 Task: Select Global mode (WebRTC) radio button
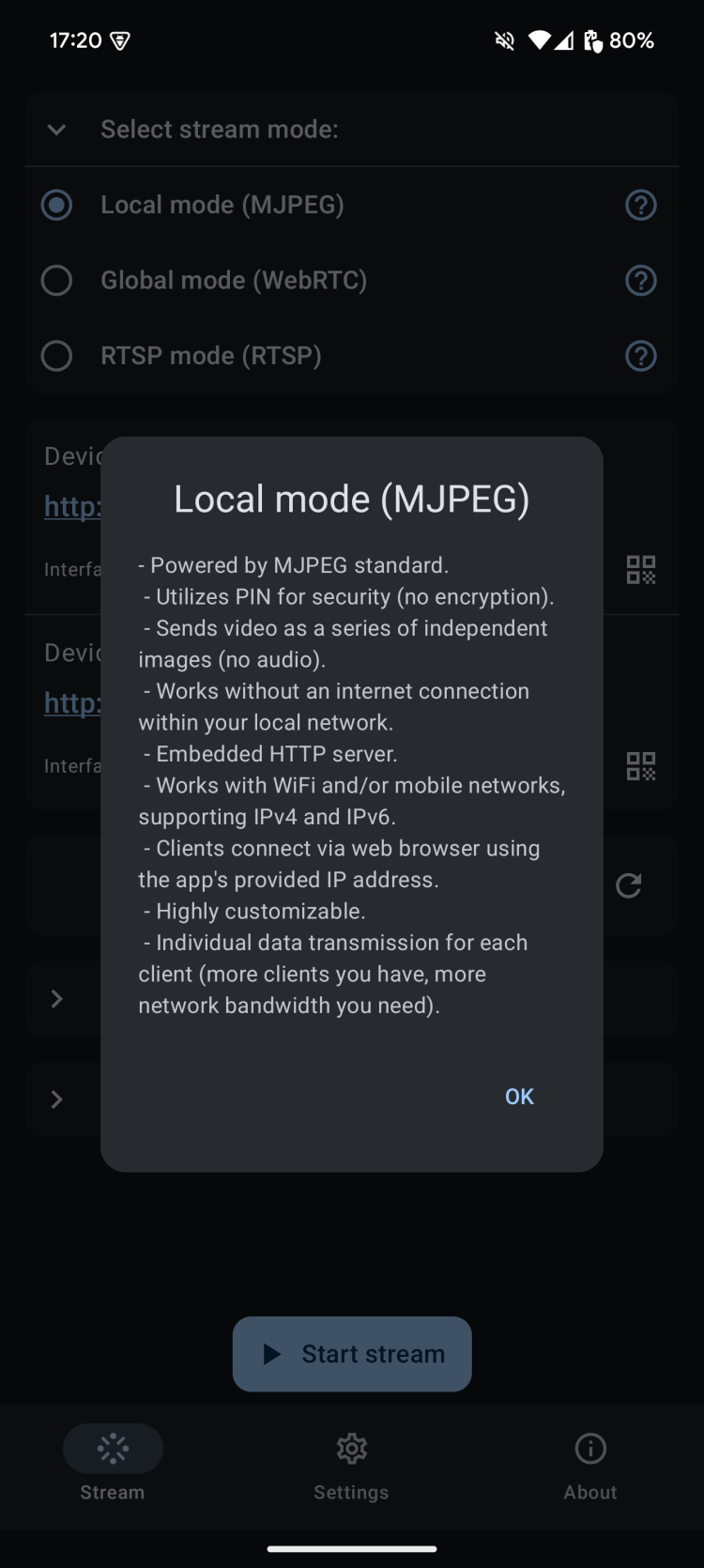click(x=56, y=280)
